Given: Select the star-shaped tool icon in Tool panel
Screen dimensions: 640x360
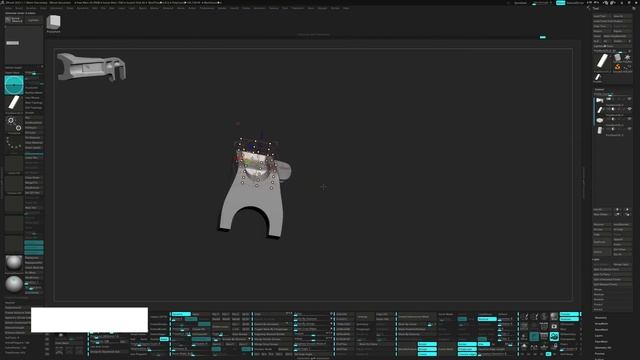Looking at the screenshot, I should [627, 58].
